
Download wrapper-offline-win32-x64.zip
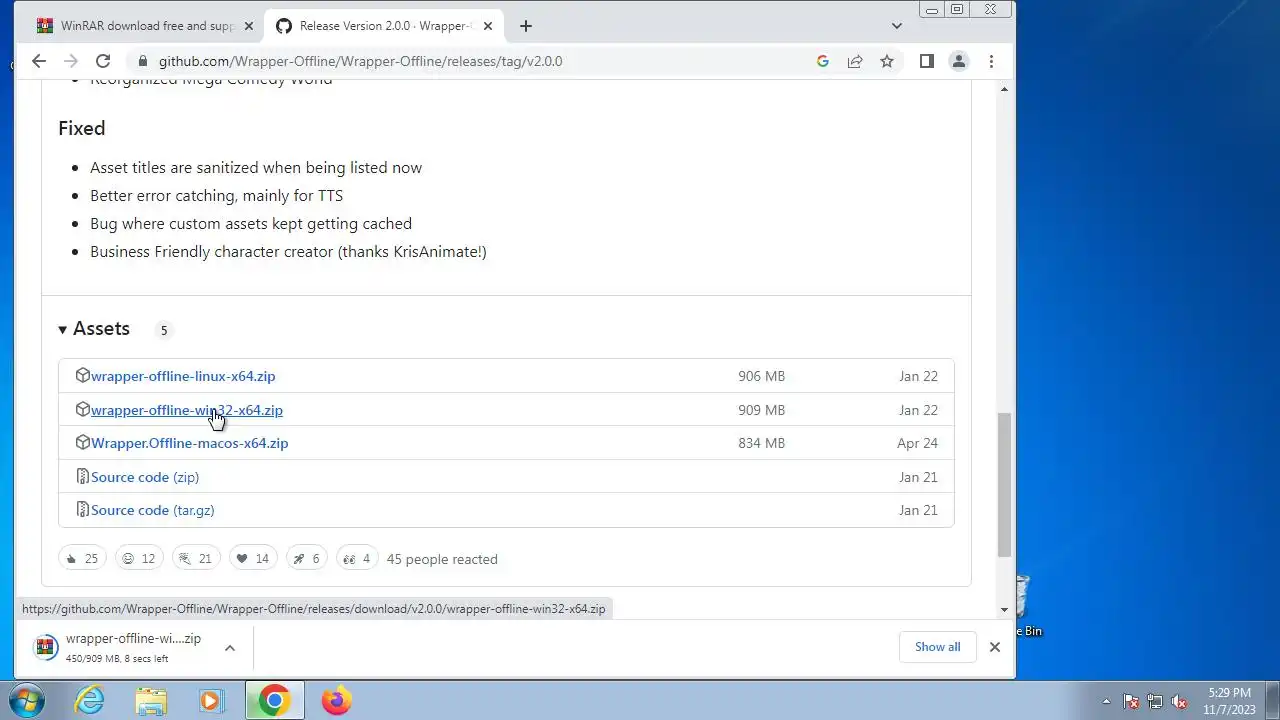click(x=187, y=410)
